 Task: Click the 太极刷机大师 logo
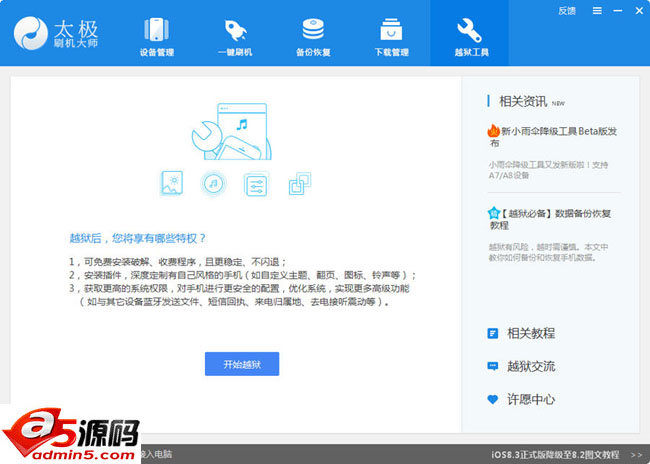(x=60, y=34)
